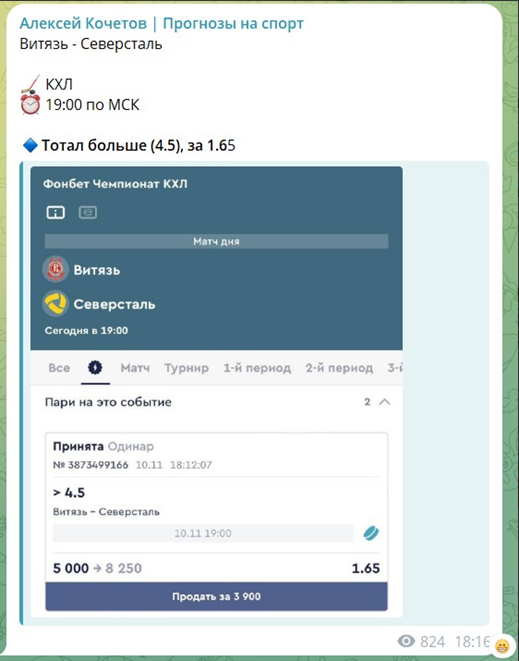Click the Витязь – Северсталь text in bet card

point(106,512)
